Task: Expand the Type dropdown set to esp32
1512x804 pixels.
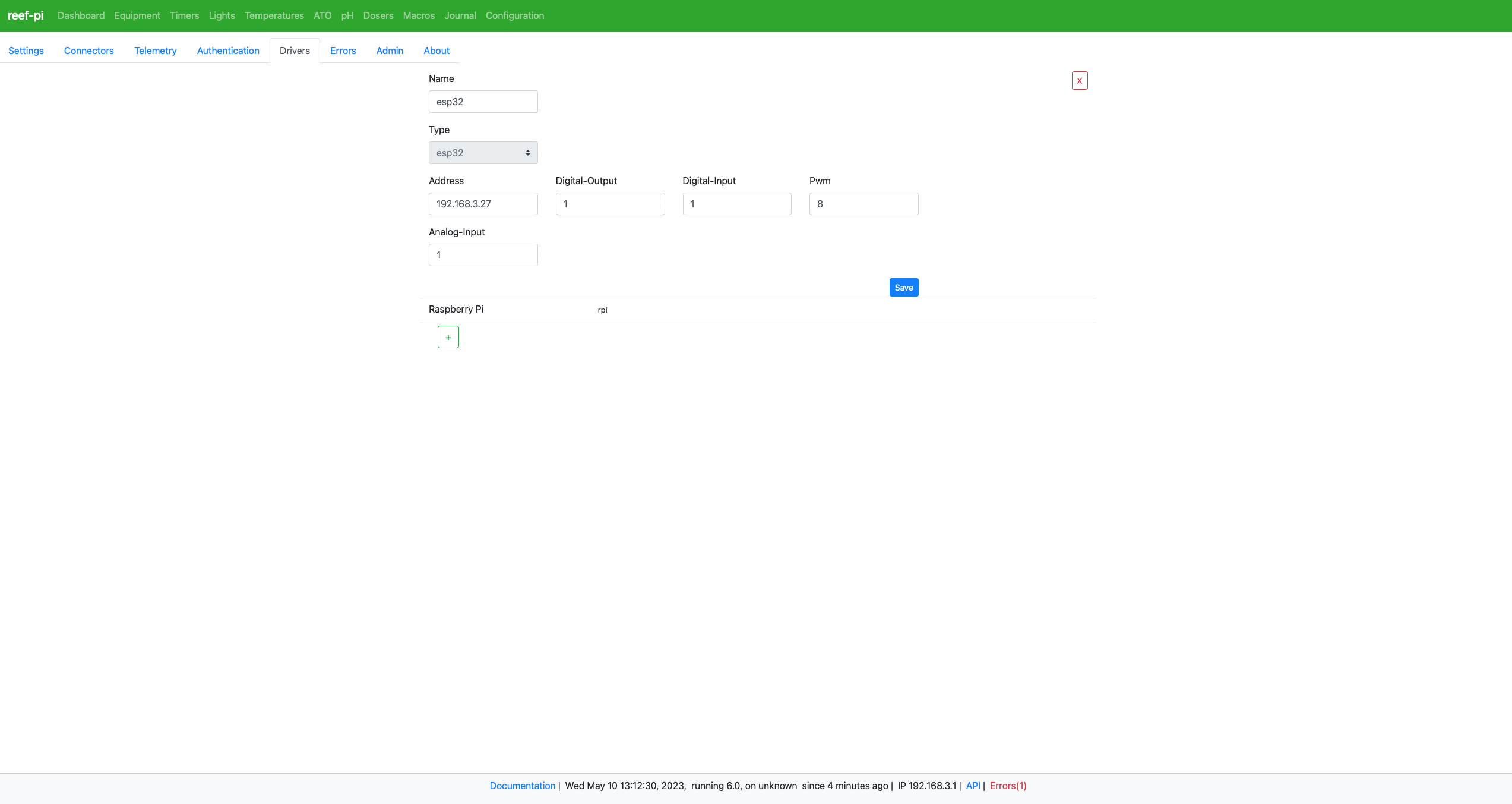Action: coord(483,153)
